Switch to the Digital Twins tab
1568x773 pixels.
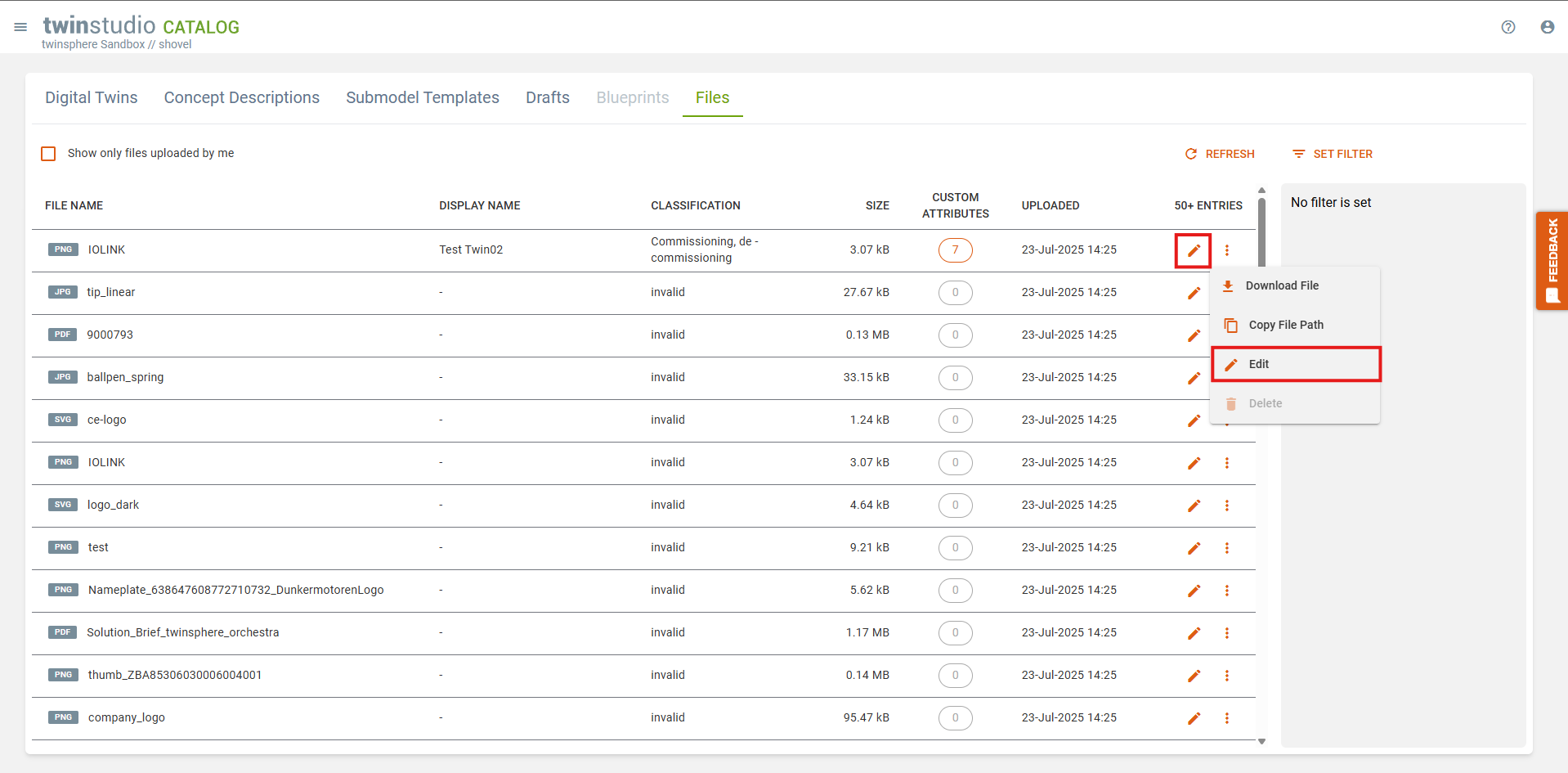92,97
